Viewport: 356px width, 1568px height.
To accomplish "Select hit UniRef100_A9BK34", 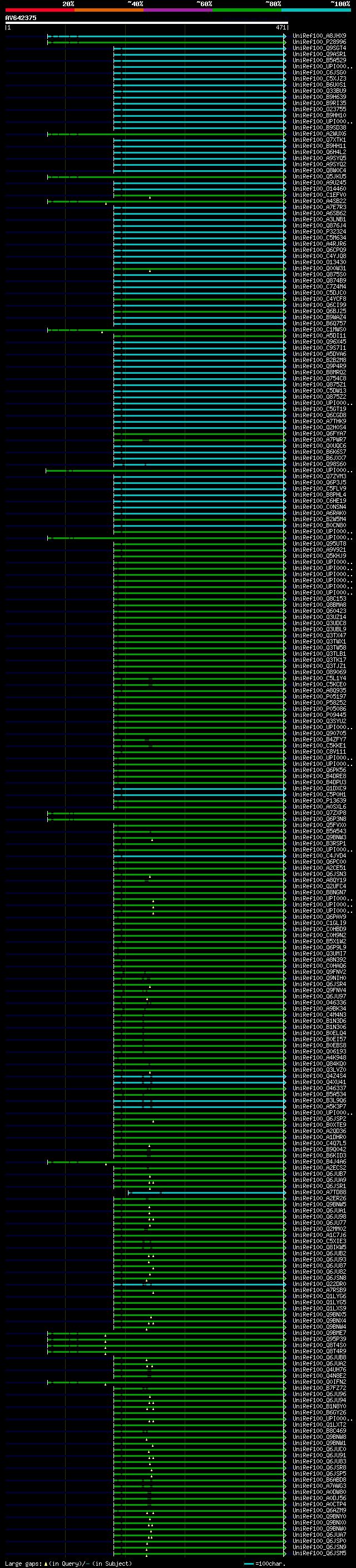I will pos(319,1008).
